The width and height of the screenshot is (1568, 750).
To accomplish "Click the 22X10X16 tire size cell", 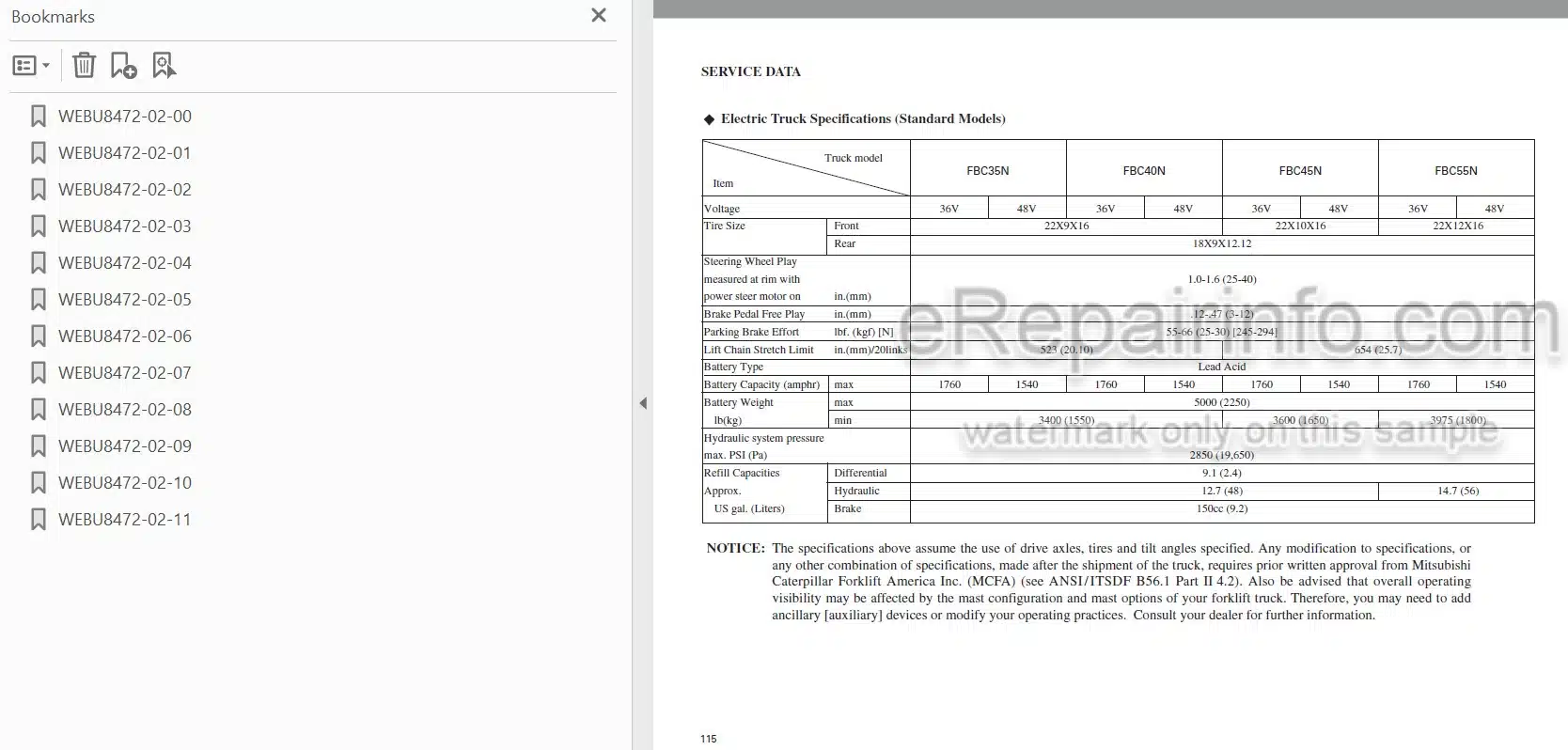I will tap(1300, 226).
